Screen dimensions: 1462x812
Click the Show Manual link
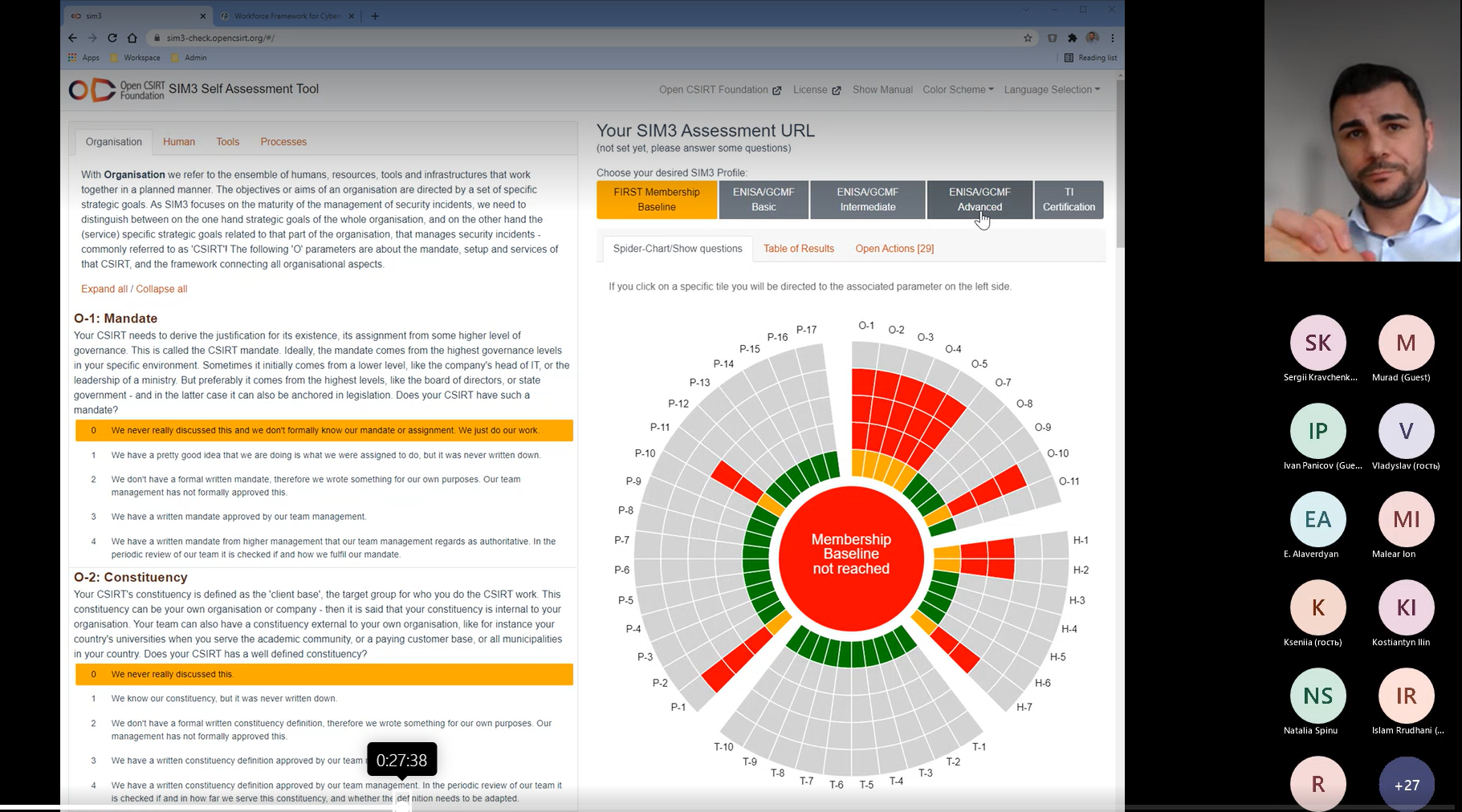click(x=882, y=90)
